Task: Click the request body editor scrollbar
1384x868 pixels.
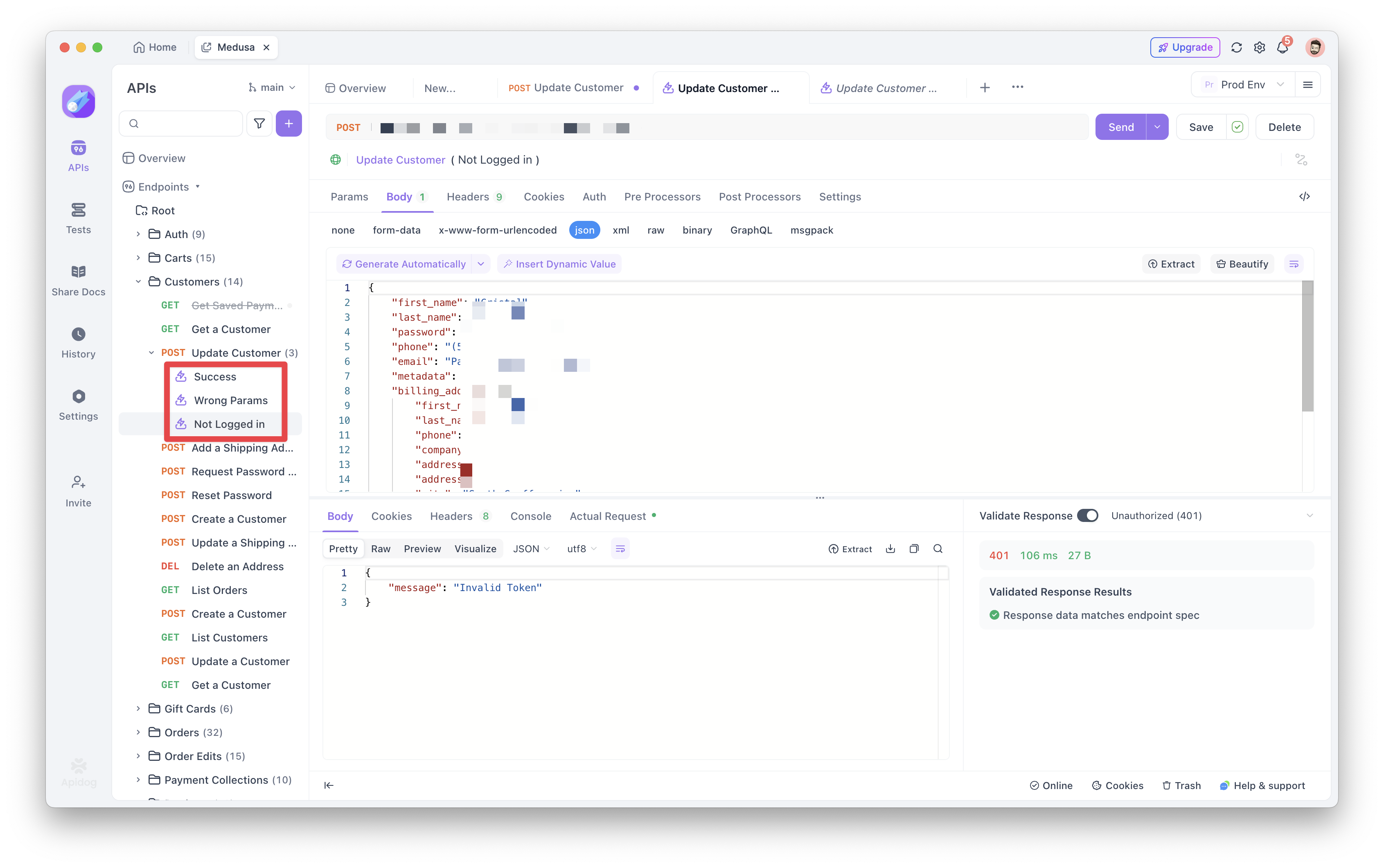Action: coord(1307,346)
